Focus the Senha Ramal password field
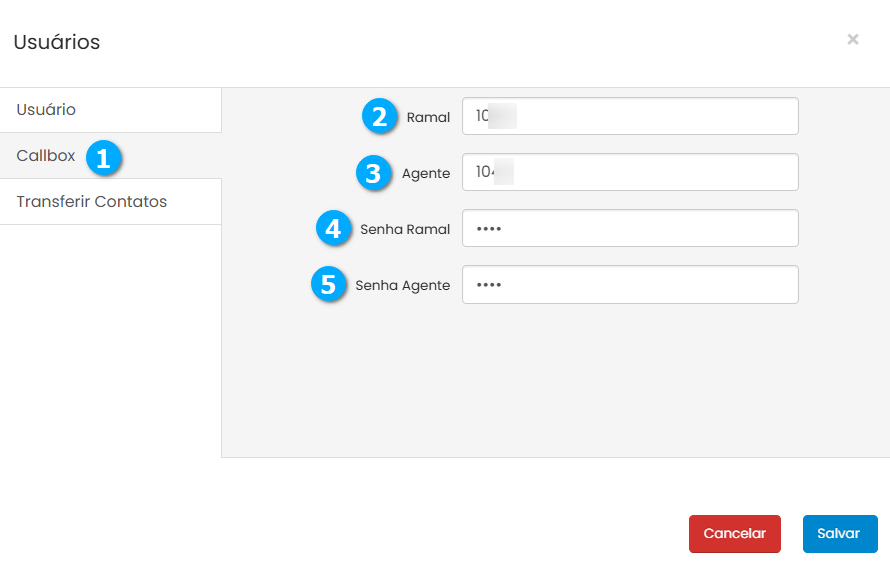Image resolution: width=890 pixels, height=566 pixels. pos(630,228)
